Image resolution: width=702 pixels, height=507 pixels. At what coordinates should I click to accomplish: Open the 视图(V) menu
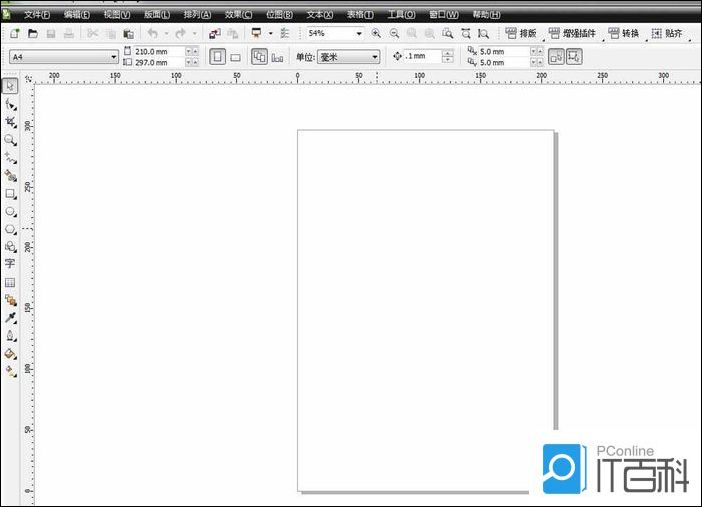tap(117, 15)
